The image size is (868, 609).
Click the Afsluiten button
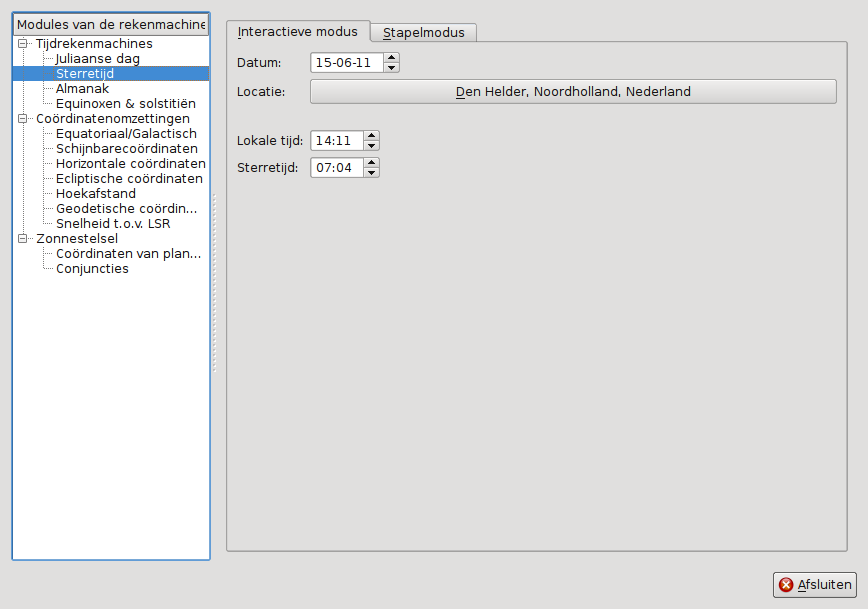pos(815,585)
